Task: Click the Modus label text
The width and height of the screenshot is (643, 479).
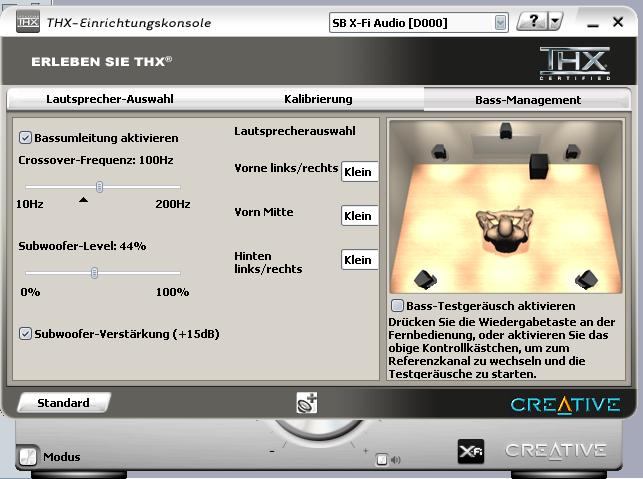Action: pyautogui.click(x=62, y=456)
